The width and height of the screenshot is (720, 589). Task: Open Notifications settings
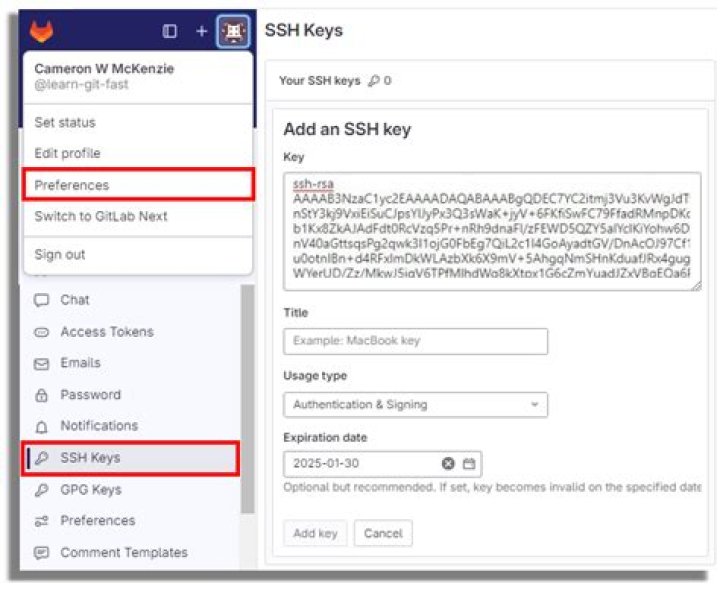tap(130, 426)
